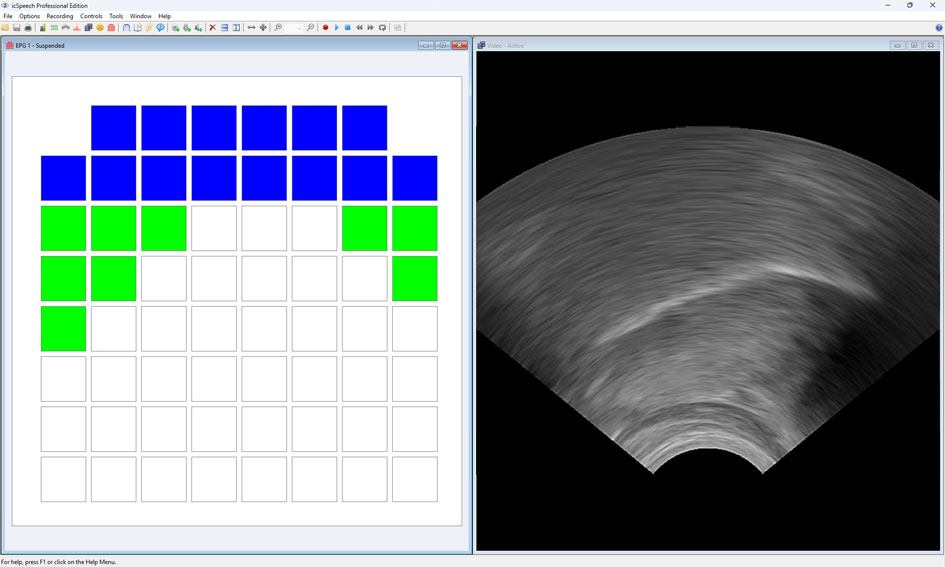Click the yellow face toolbar icon
This screenshot has width=945, height=567.
click(100, 28)
